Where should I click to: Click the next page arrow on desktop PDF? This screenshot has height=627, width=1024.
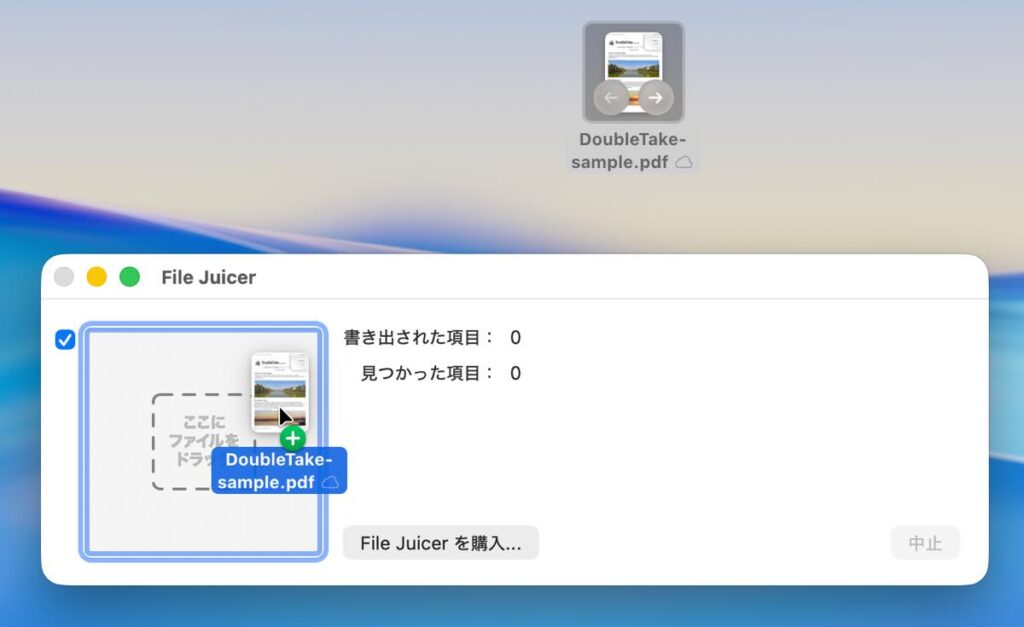tap(655, 98)
